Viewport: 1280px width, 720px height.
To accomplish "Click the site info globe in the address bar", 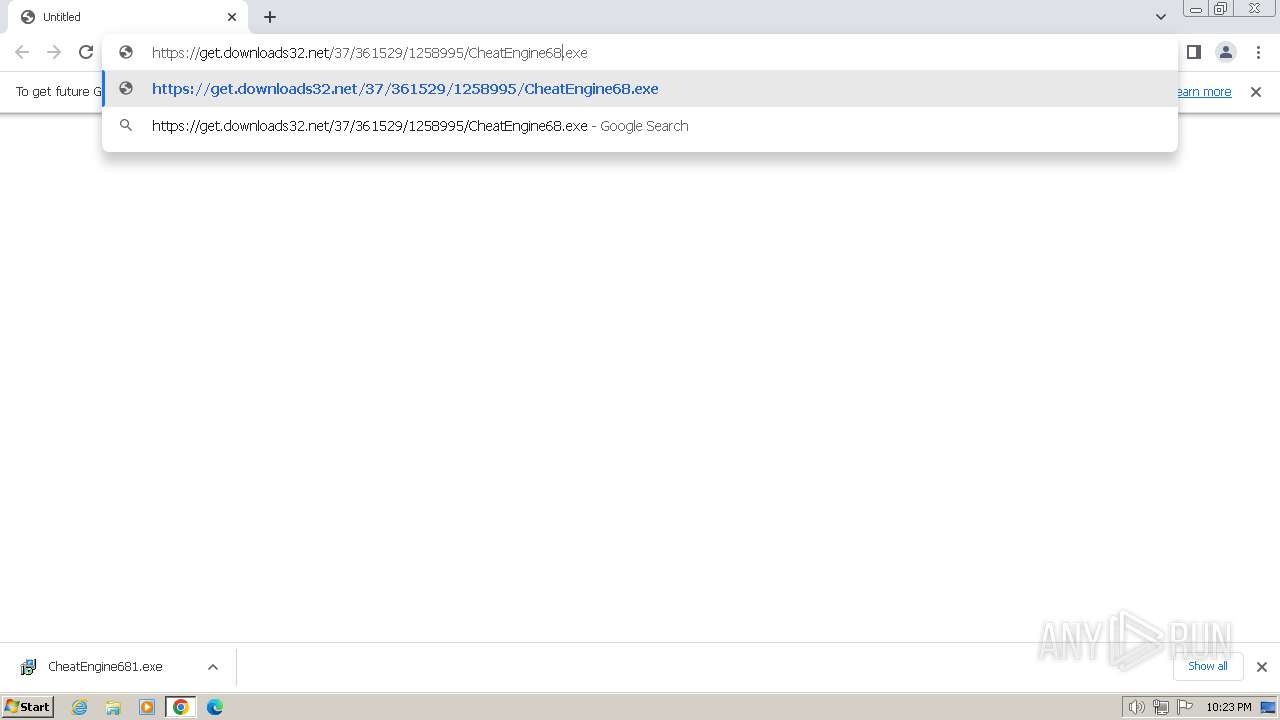I will click(x=126, y=53).
